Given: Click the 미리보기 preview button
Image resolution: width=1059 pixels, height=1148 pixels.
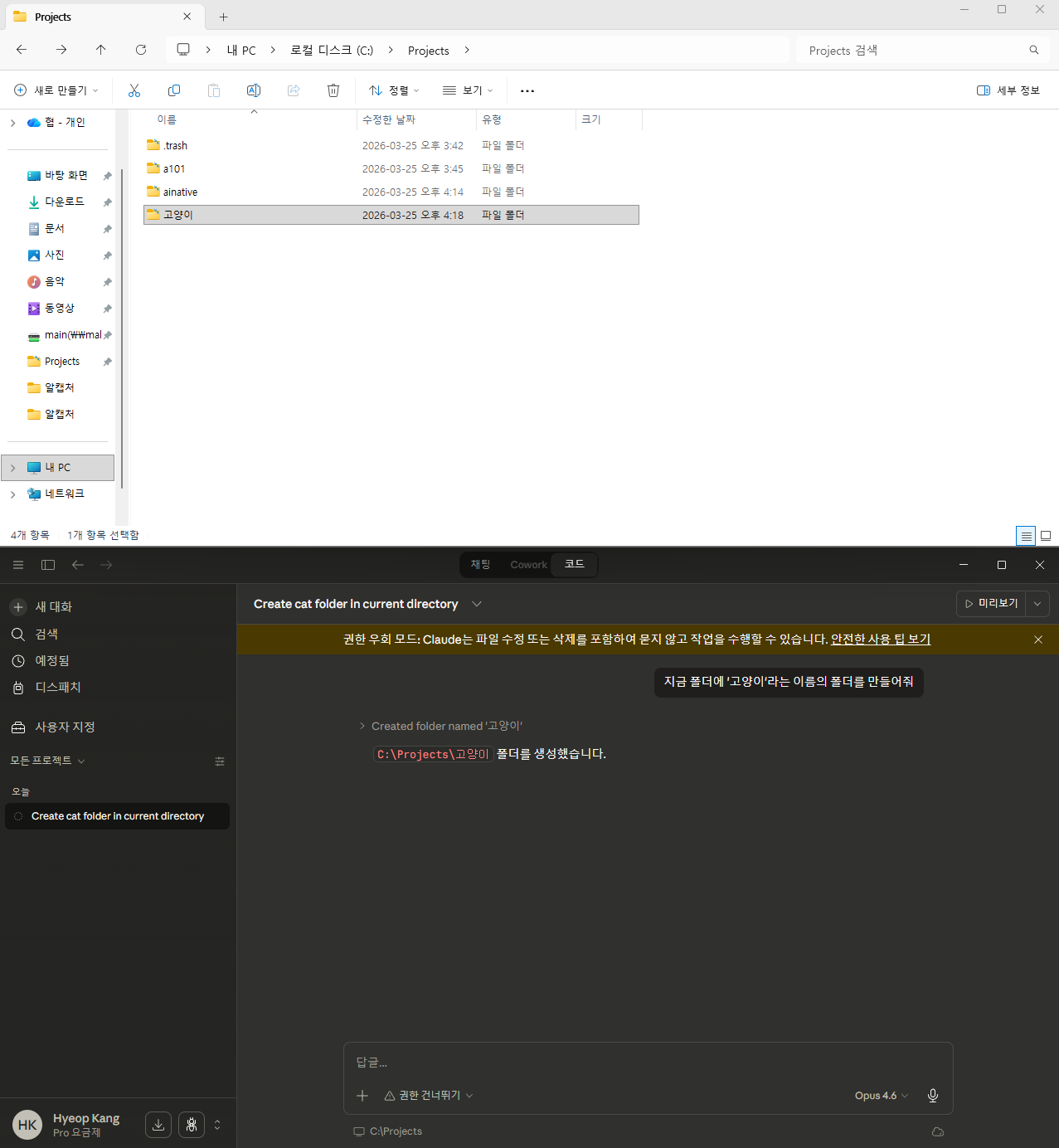Looking at the screenshot, I should click(992, 604).
